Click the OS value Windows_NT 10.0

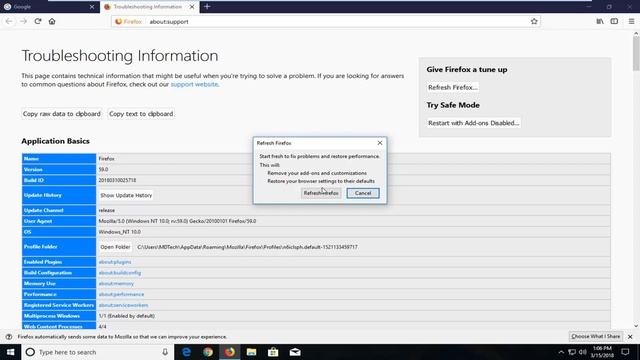pos(119,232)
